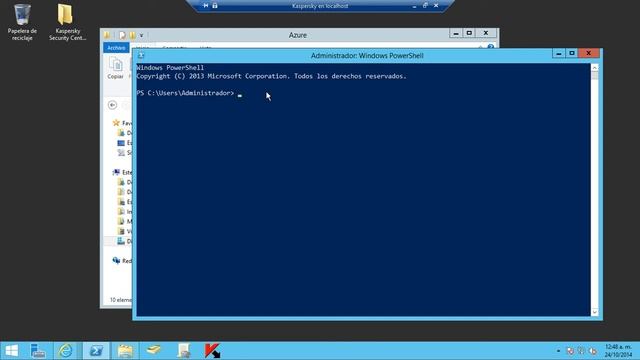This screenshot has height=360, width=640.
Task: Click the help icon in Azure window
Action: pos(491,47)
